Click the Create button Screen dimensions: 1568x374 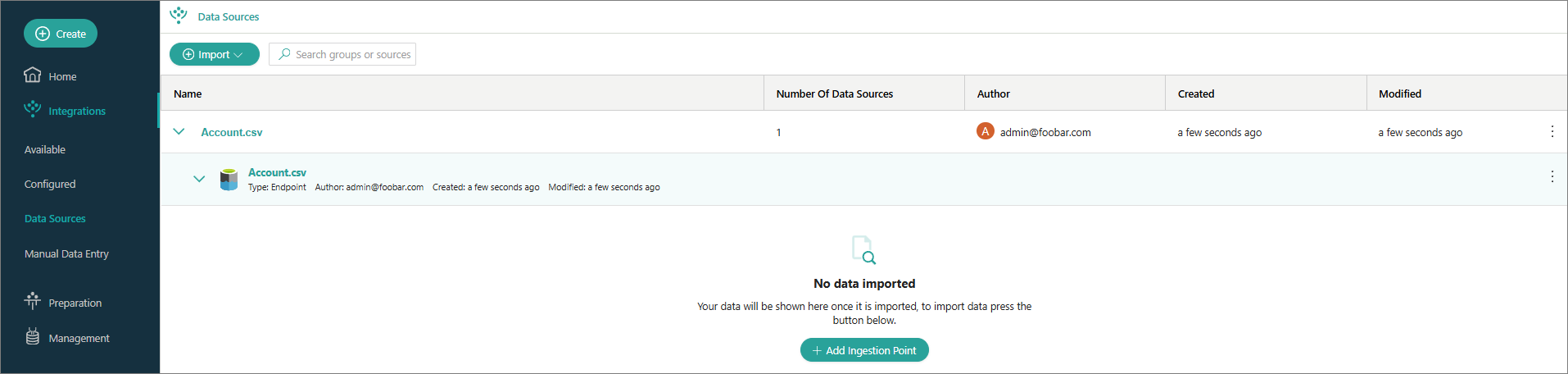[x=61, y=34]
